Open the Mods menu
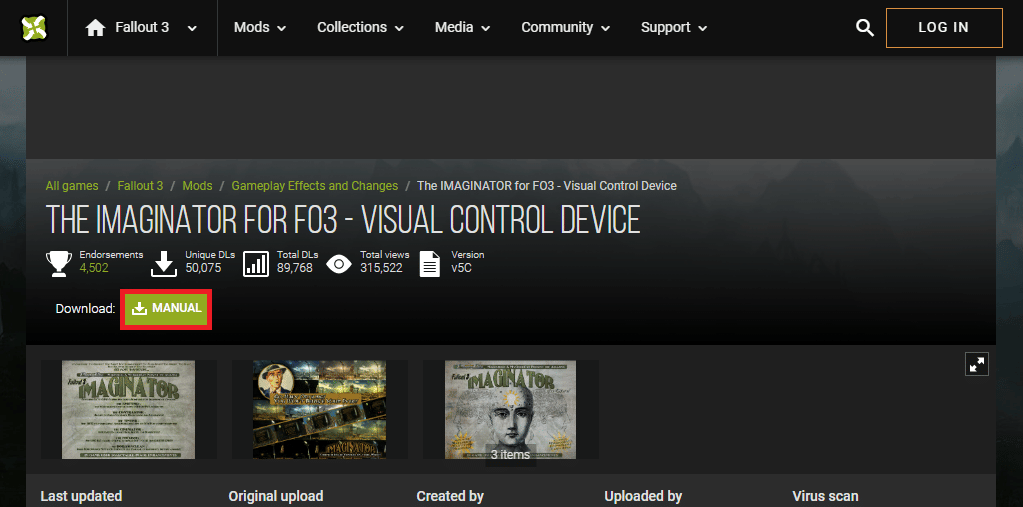This screenshot has width=1023, height=507. tap(260, 27)
